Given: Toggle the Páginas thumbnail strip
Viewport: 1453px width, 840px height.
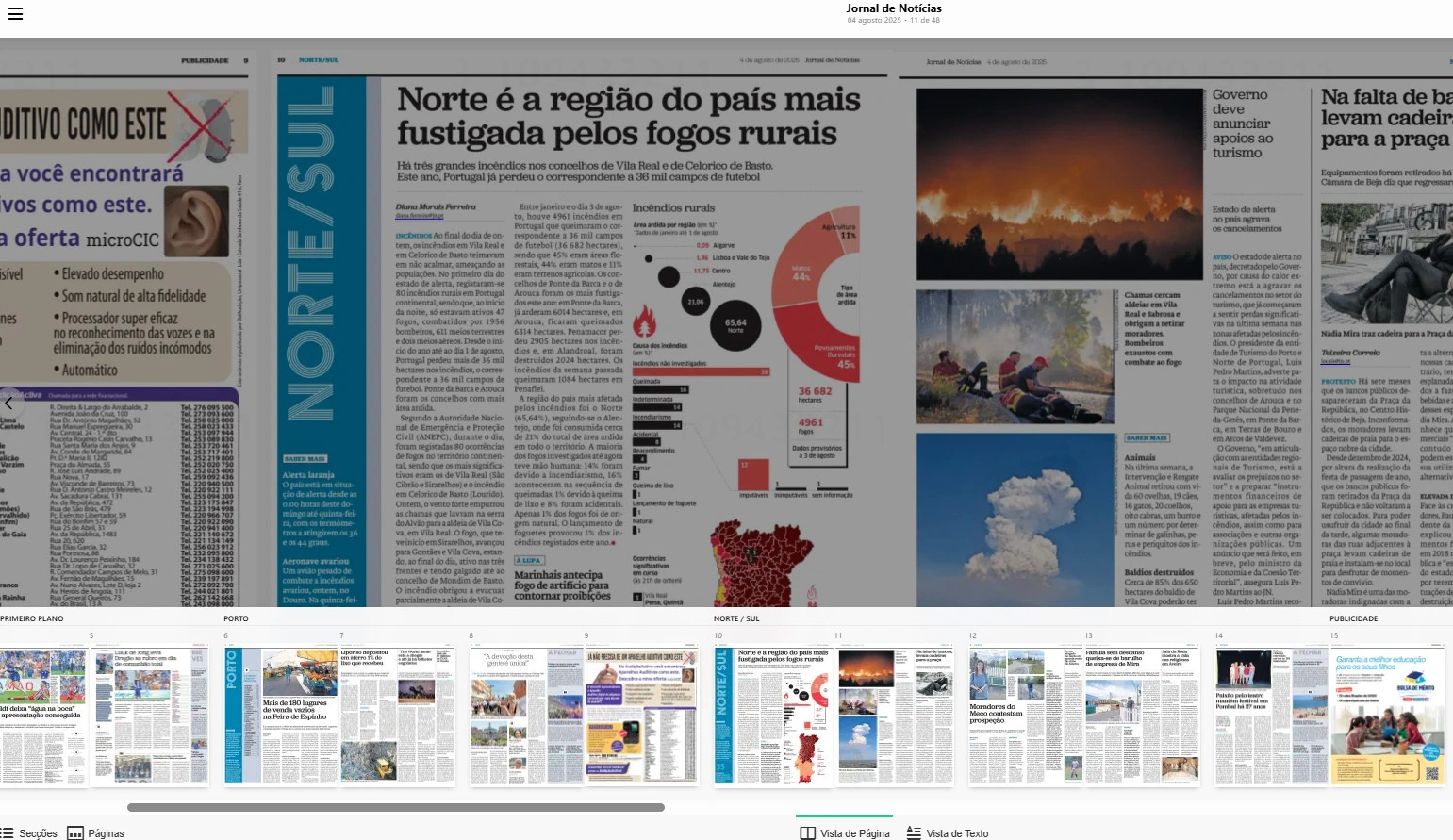Looking at the screenshot, I should tap(95, 833).
